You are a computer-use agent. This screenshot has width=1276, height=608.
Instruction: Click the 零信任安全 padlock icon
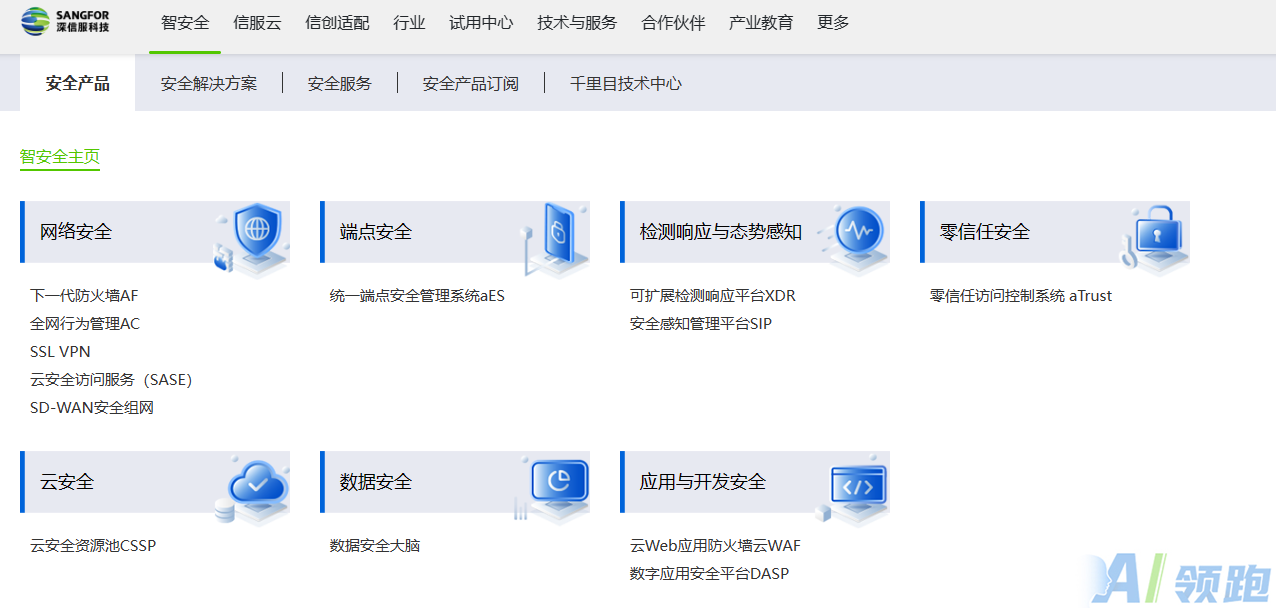point(1155,238)
